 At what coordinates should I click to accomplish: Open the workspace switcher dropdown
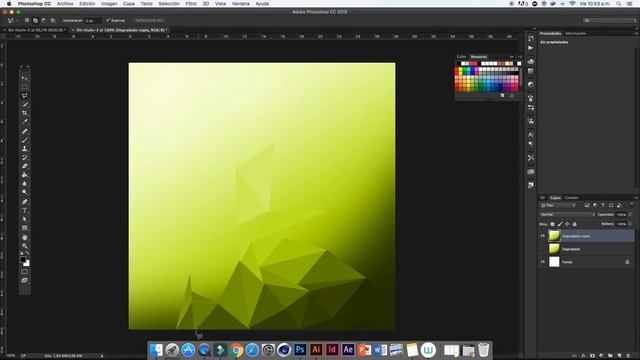click(x=609, y=20)
